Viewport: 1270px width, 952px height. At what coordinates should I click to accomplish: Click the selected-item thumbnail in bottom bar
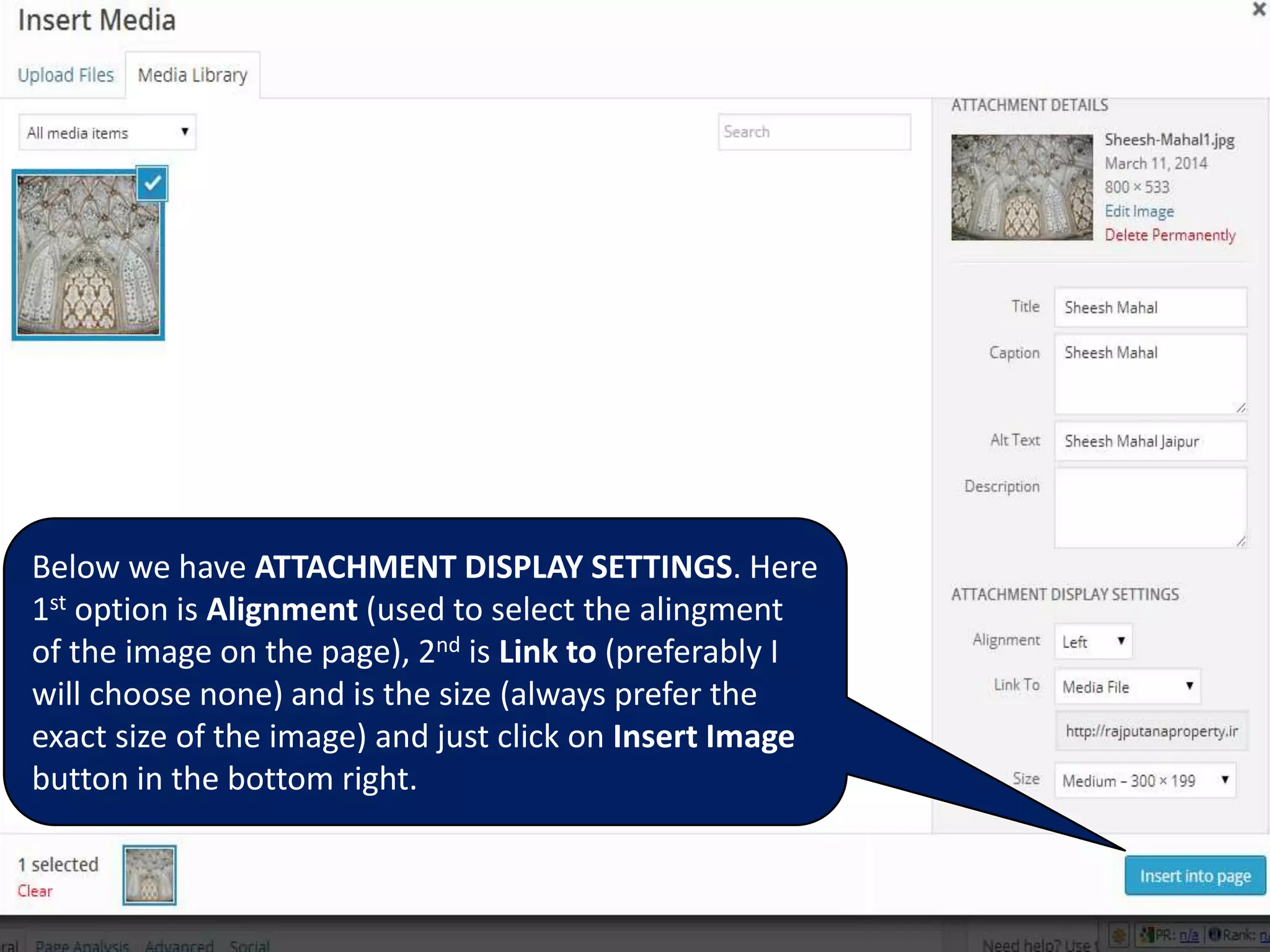pos(149,875)
